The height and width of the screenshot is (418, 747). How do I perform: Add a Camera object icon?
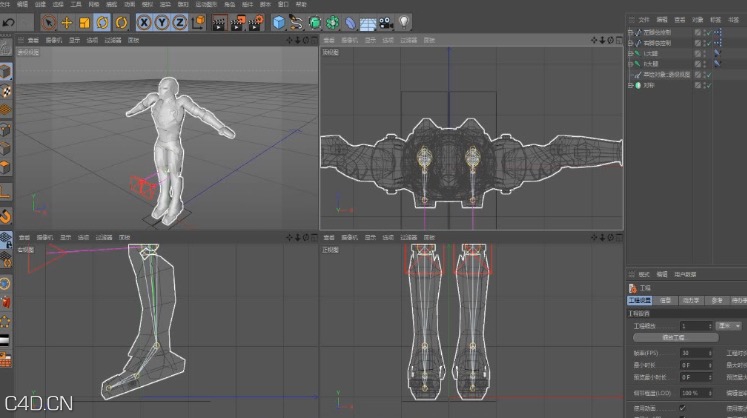[x=386, y=22]
